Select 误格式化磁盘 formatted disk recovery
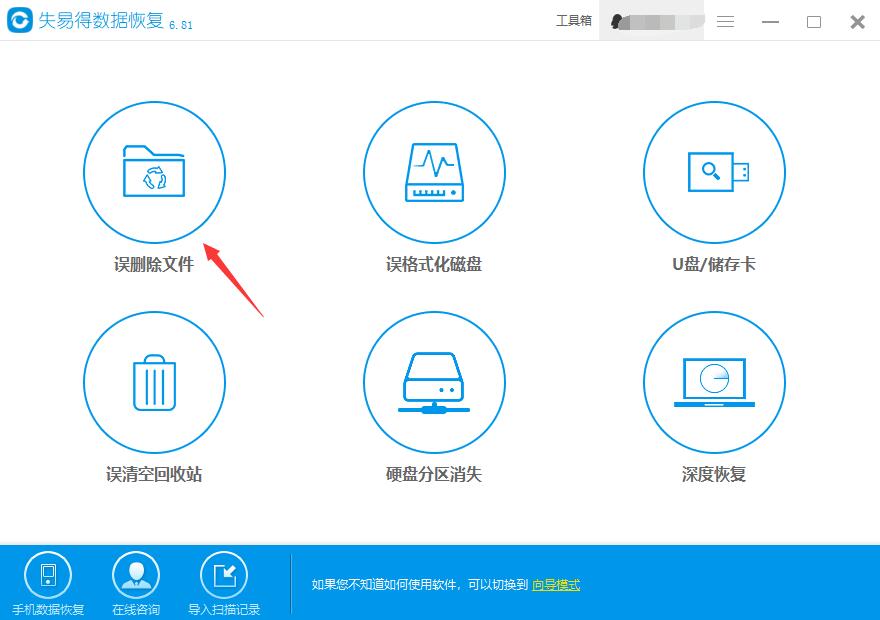 point(434,172)
